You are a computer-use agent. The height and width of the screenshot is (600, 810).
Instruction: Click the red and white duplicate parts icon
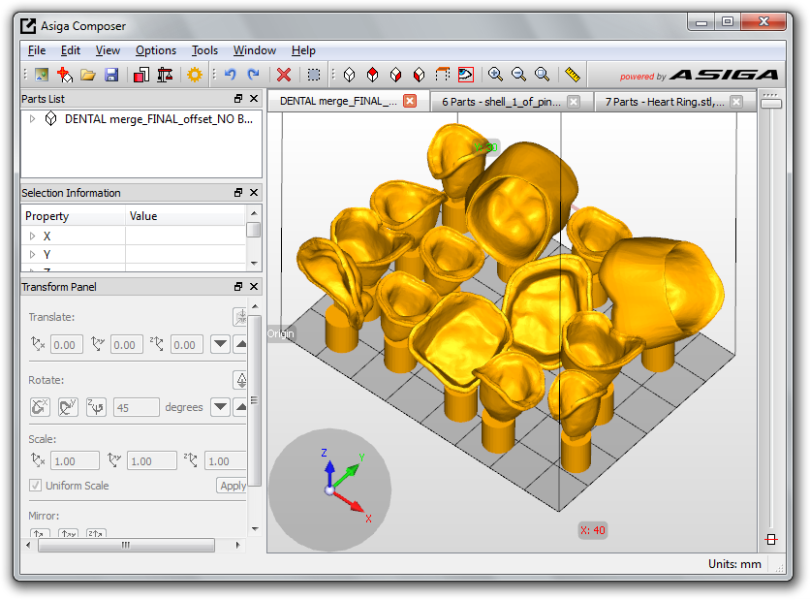point(141,75)
